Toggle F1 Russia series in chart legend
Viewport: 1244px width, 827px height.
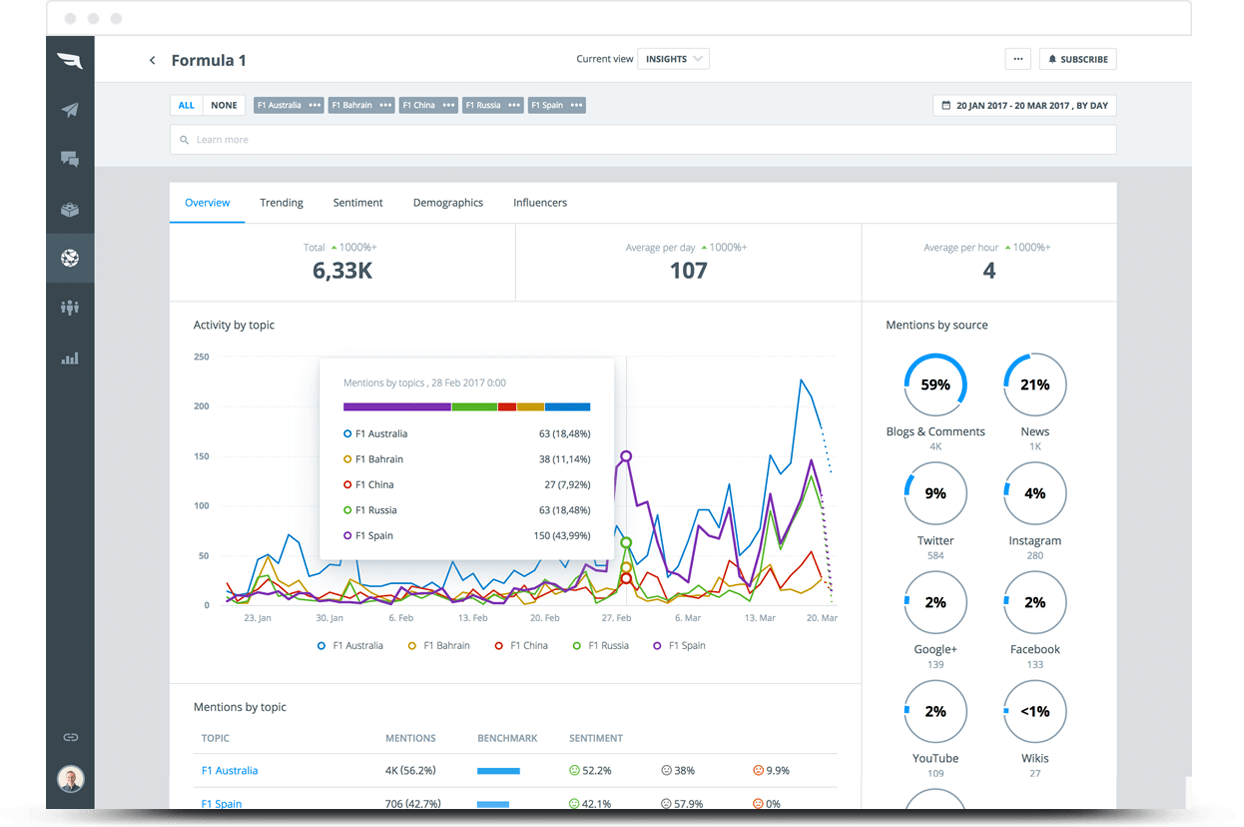tap(600, 646)
